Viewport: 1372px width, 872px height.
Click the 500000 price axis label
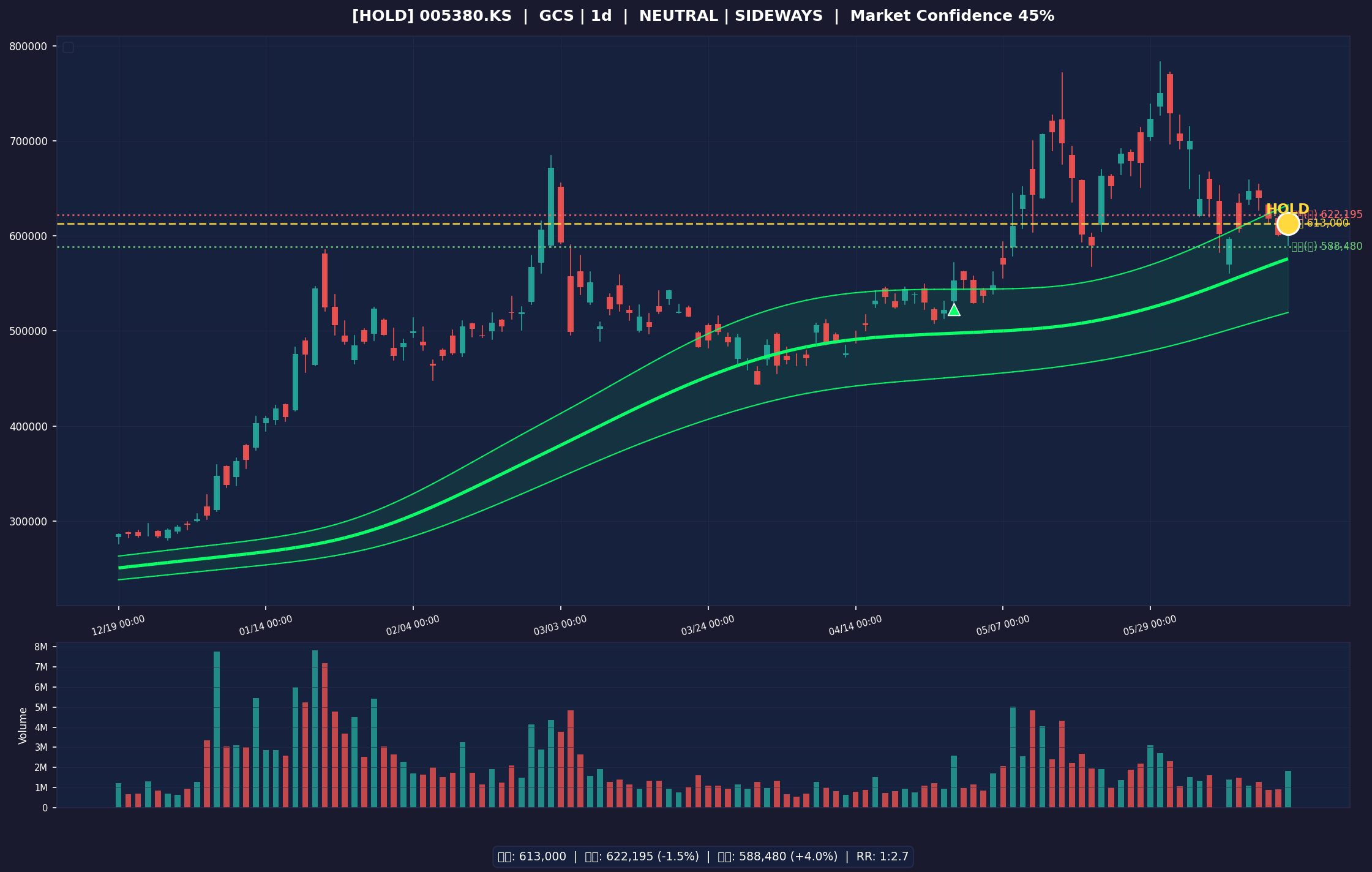pos(28,331)
